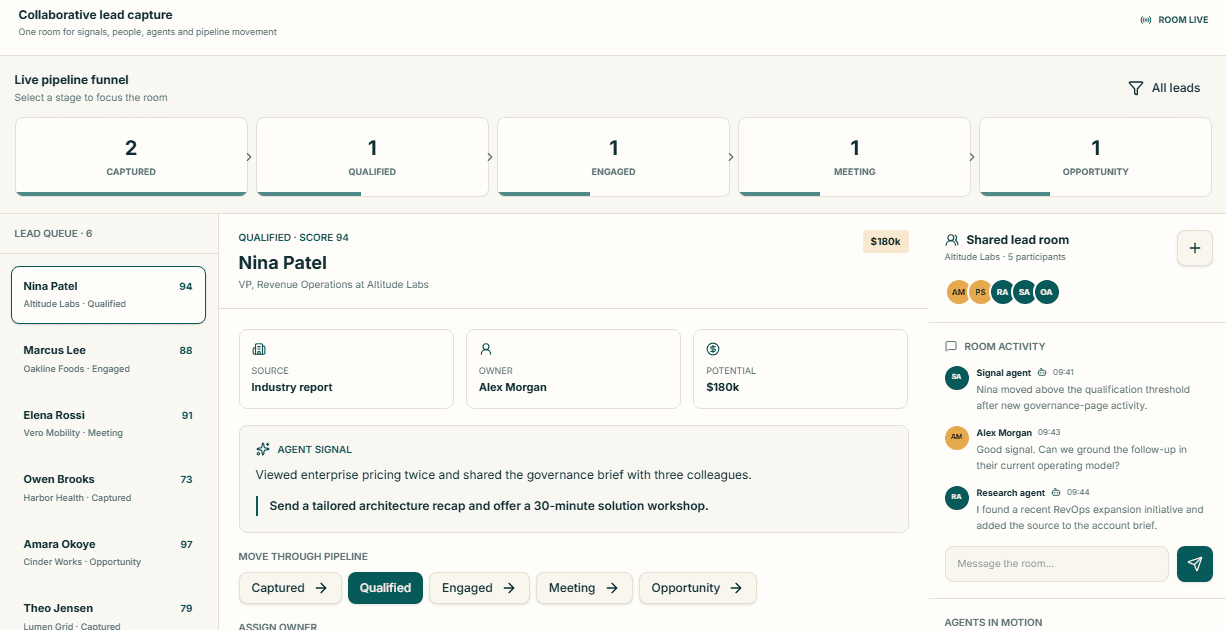Image resolution: width=1226 pixels, height=630 pixels.
Task: Click the avatar beside Alex Morgan's room message
Action: pos(957,437)
